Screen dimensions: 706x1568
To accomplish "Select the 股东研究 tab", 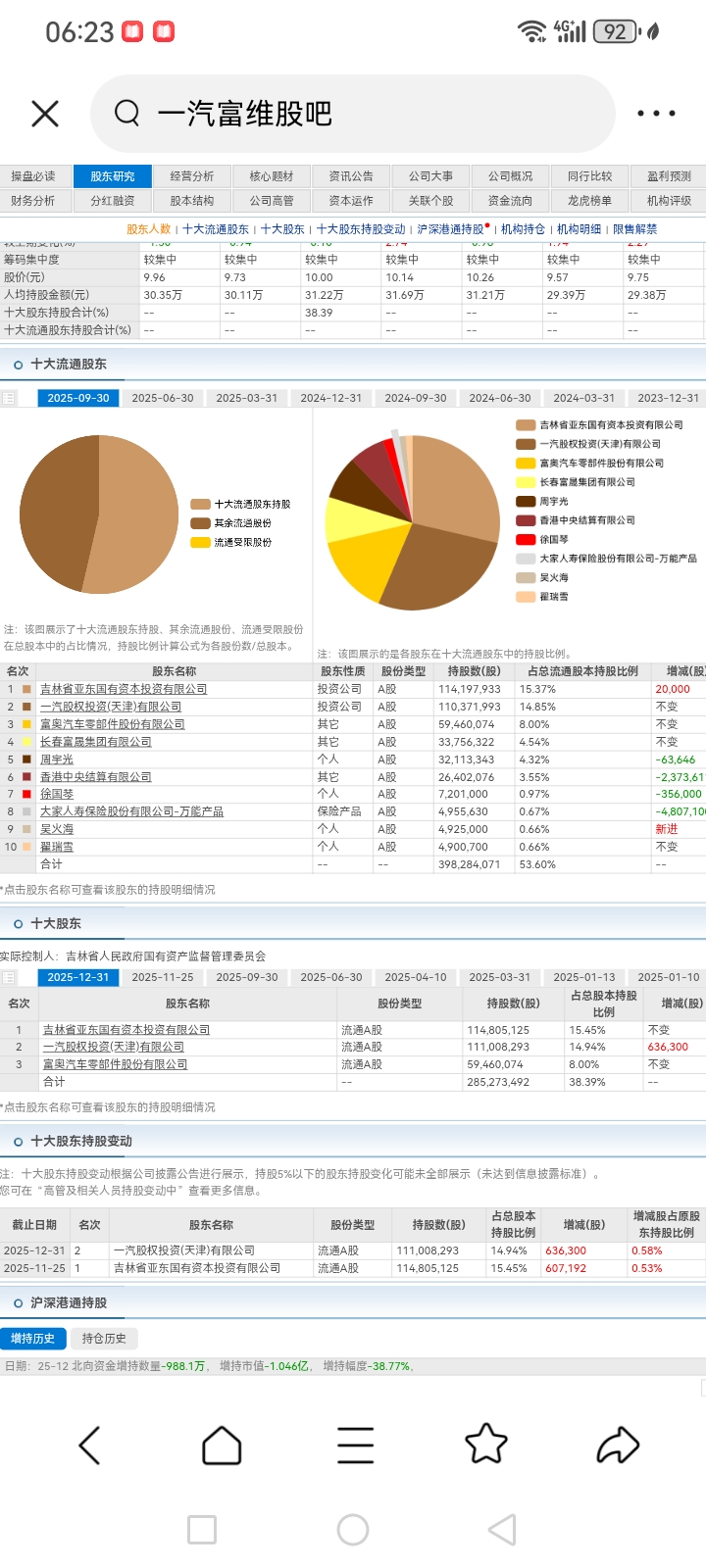I will 113,176.
